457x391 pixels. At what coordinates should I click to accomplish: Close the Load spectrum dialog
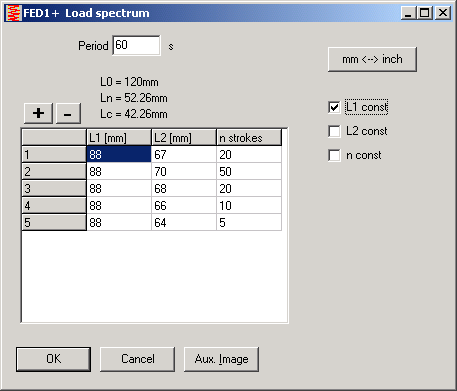click(x=443, y=13)
